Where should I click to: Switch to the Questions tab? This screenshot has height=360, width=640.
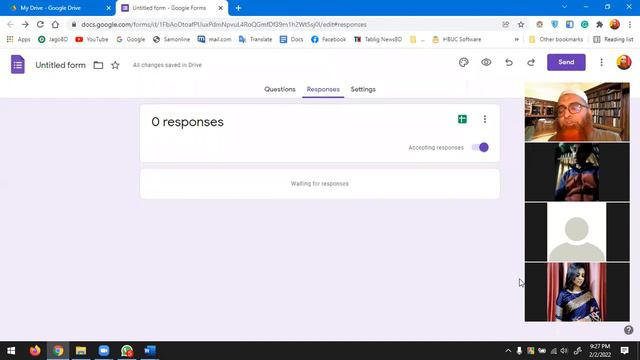280,89
